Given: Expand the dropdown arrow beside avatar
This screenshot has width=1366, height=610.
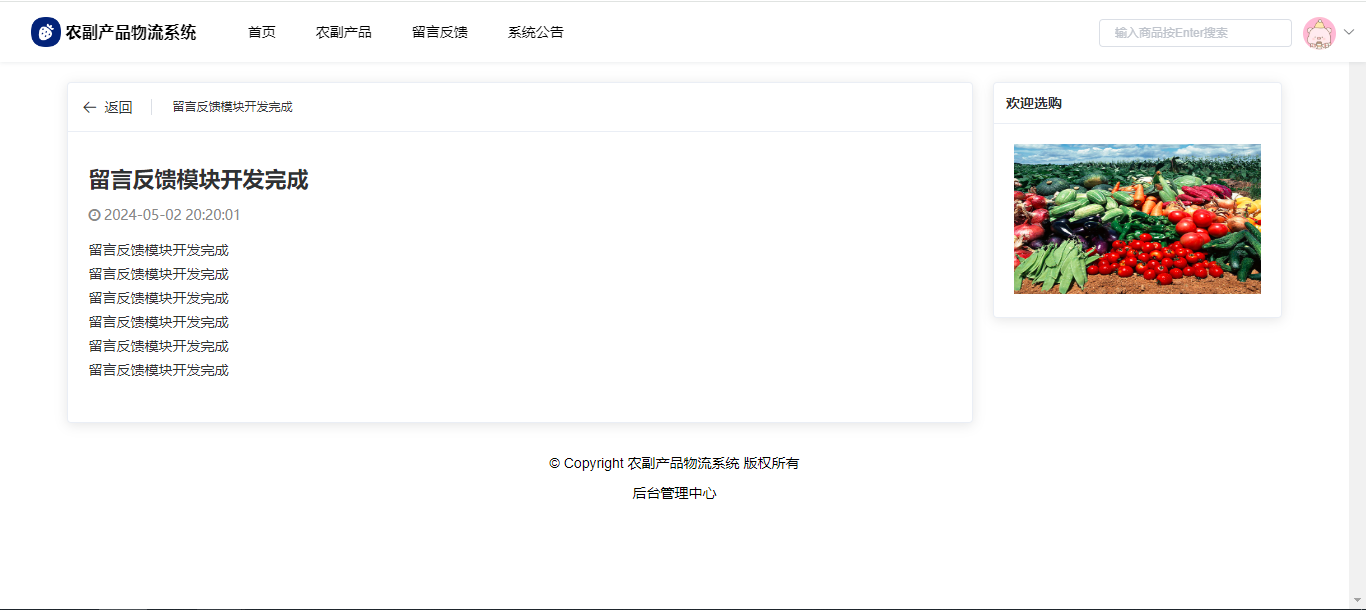Looking at the screenshot, I should [x=1348, y=32].
